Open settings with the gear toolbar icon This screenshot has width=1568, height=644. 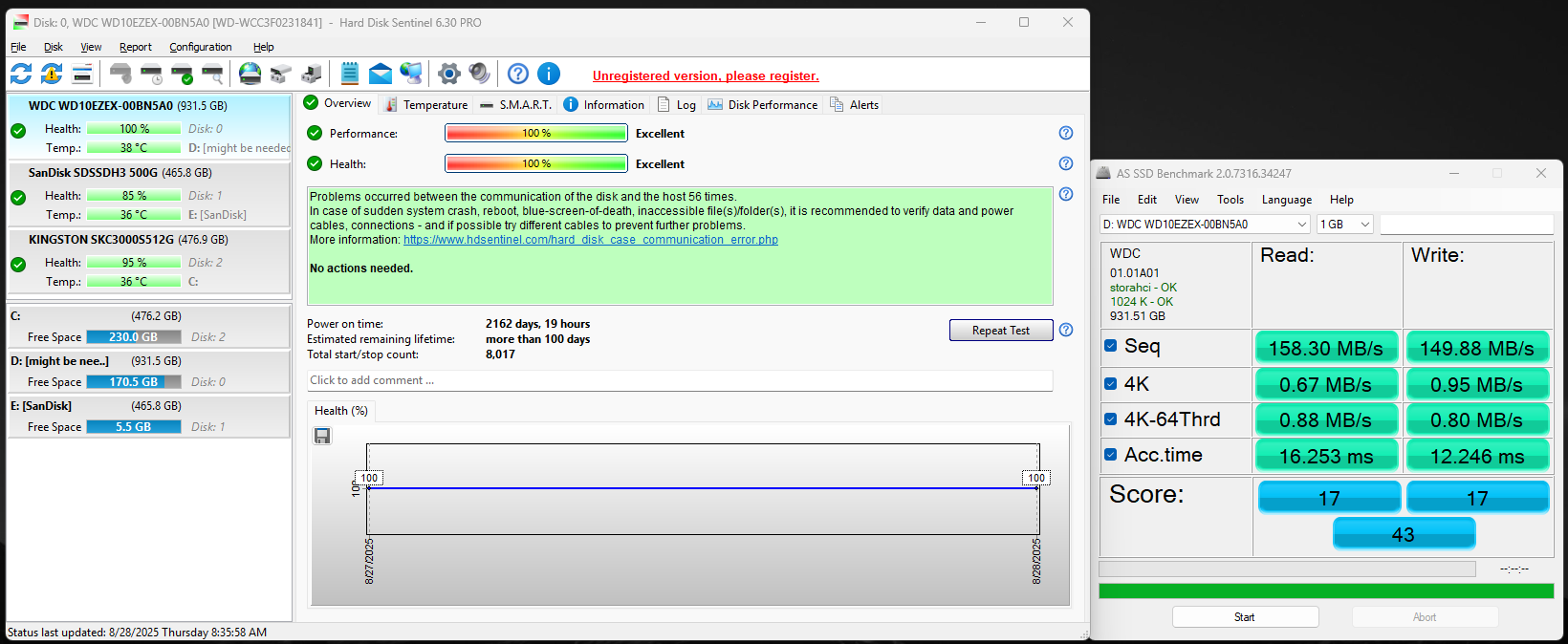449,74
